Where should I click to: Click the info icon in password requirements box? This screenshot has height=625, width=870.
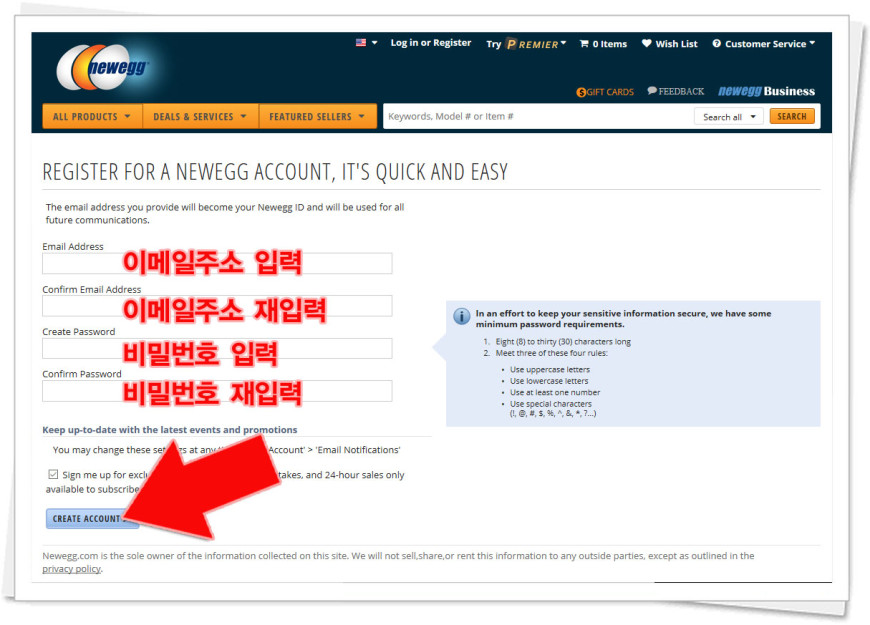click(462, 316)
